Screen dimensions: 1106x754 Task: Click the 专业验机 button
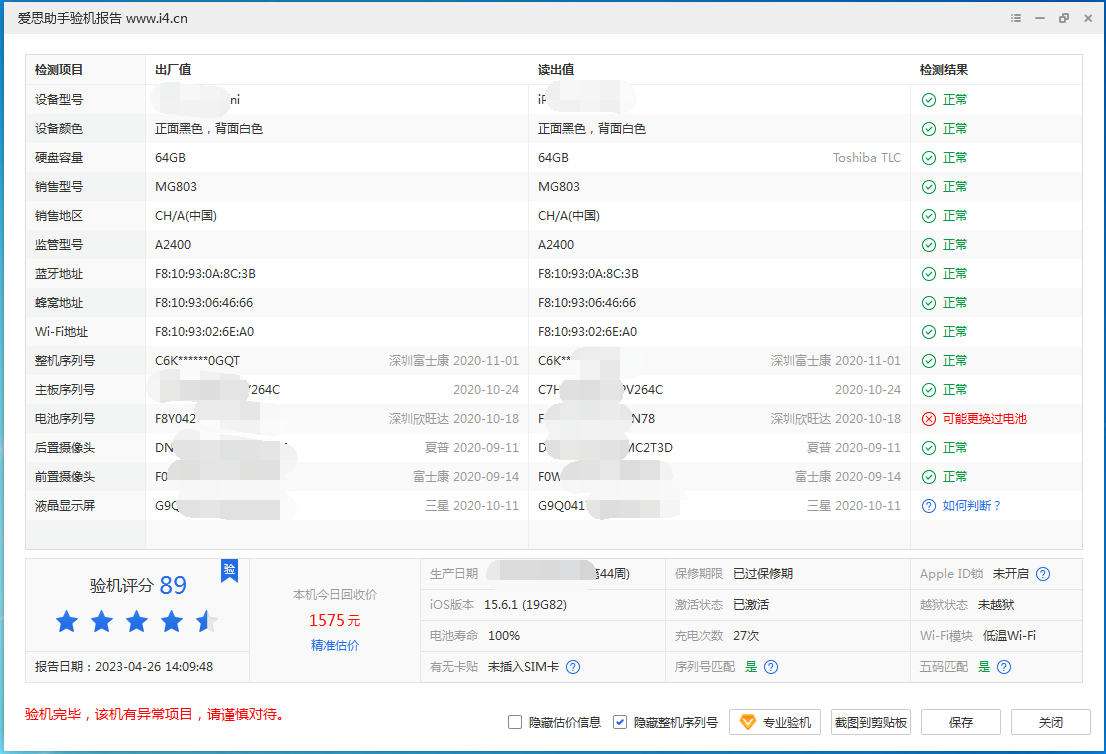point(774,722)
